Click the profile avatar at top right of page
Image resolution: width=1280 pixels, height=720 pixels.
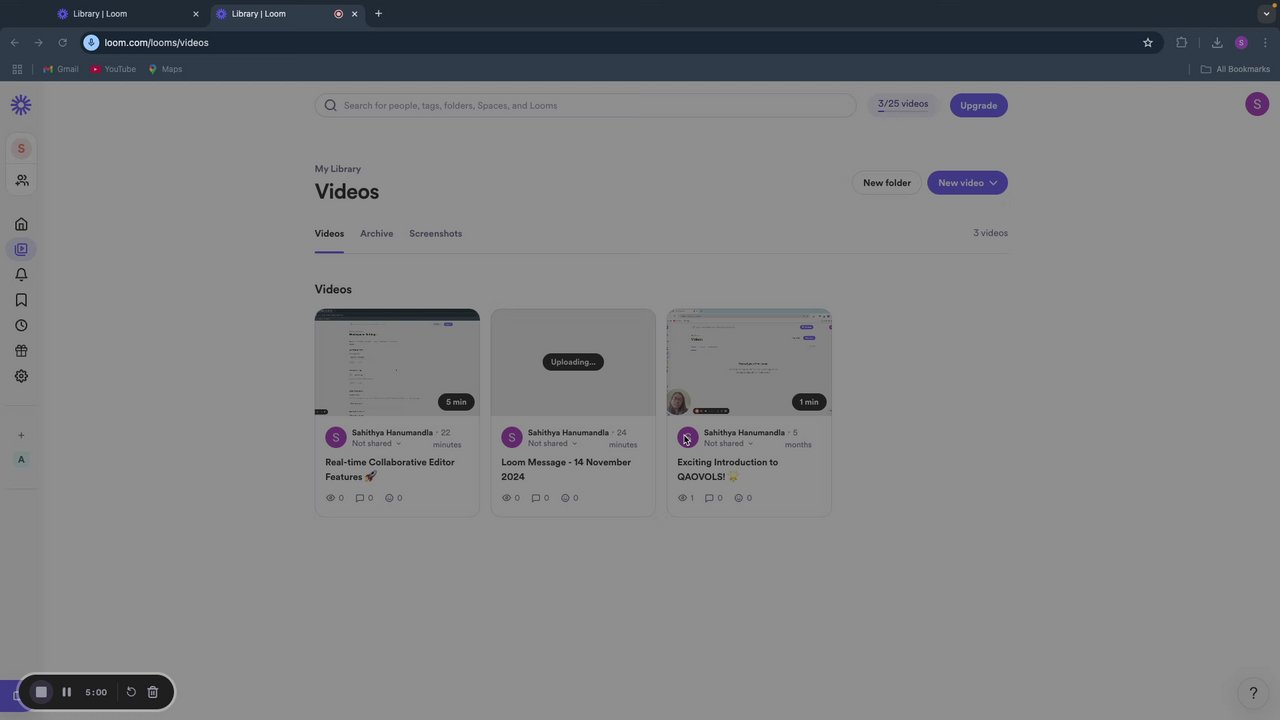[x=1257, y=104]
